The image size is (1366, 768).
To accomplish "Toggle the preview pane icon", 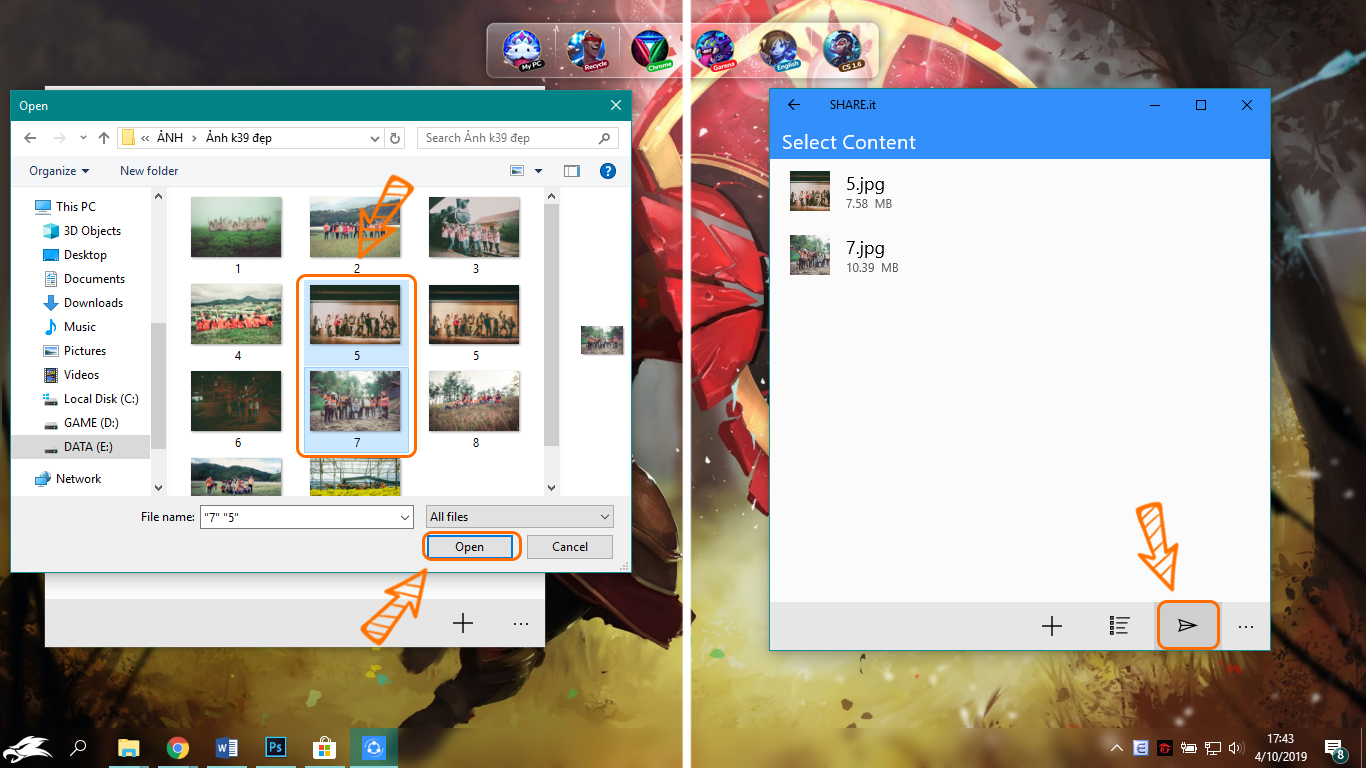I will tap(571, 171).
